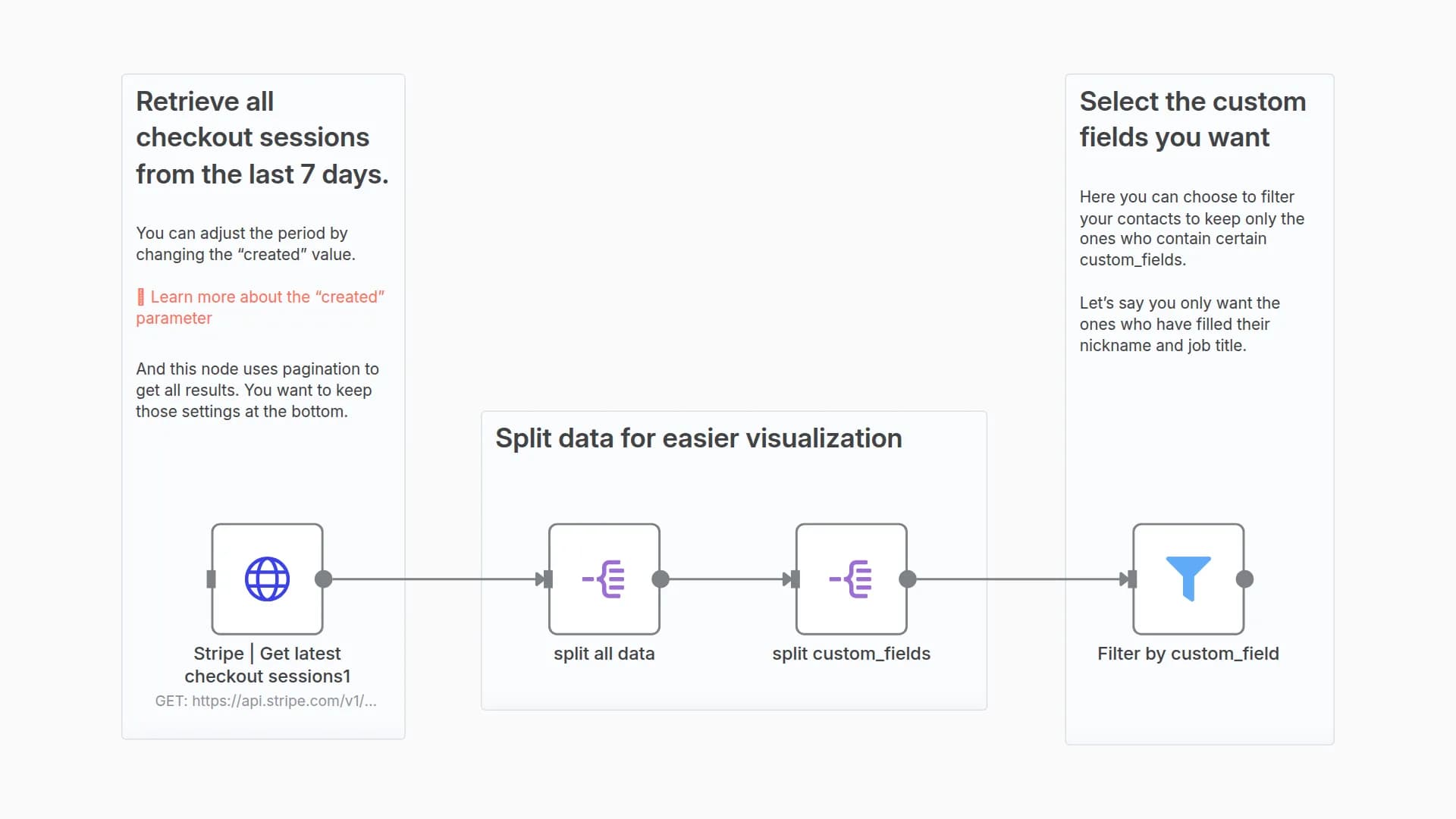Select "Select the custom fields you want" heading
The image size is (1456, 819).
pos(1192,119)
